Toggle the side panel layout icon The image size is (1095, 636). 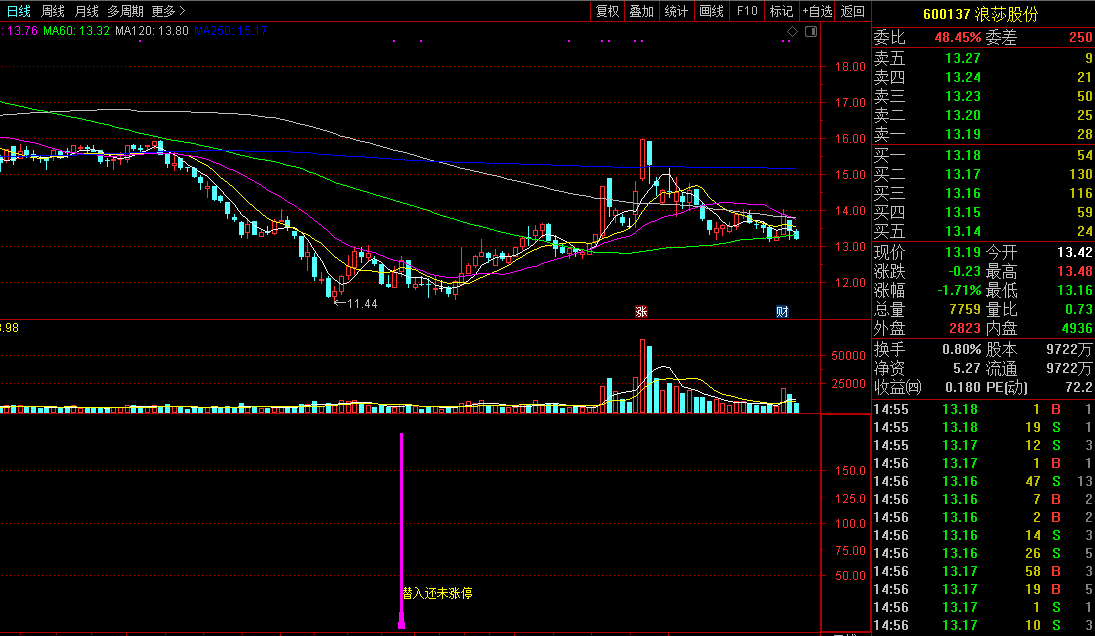click(811, 31)
